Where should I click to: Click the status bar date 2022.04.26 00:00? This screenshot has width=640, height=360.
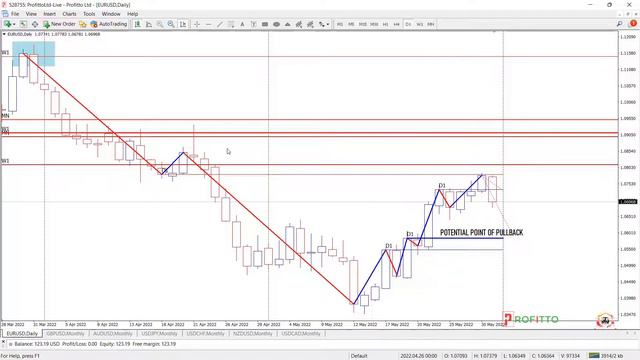click(418, 356)
